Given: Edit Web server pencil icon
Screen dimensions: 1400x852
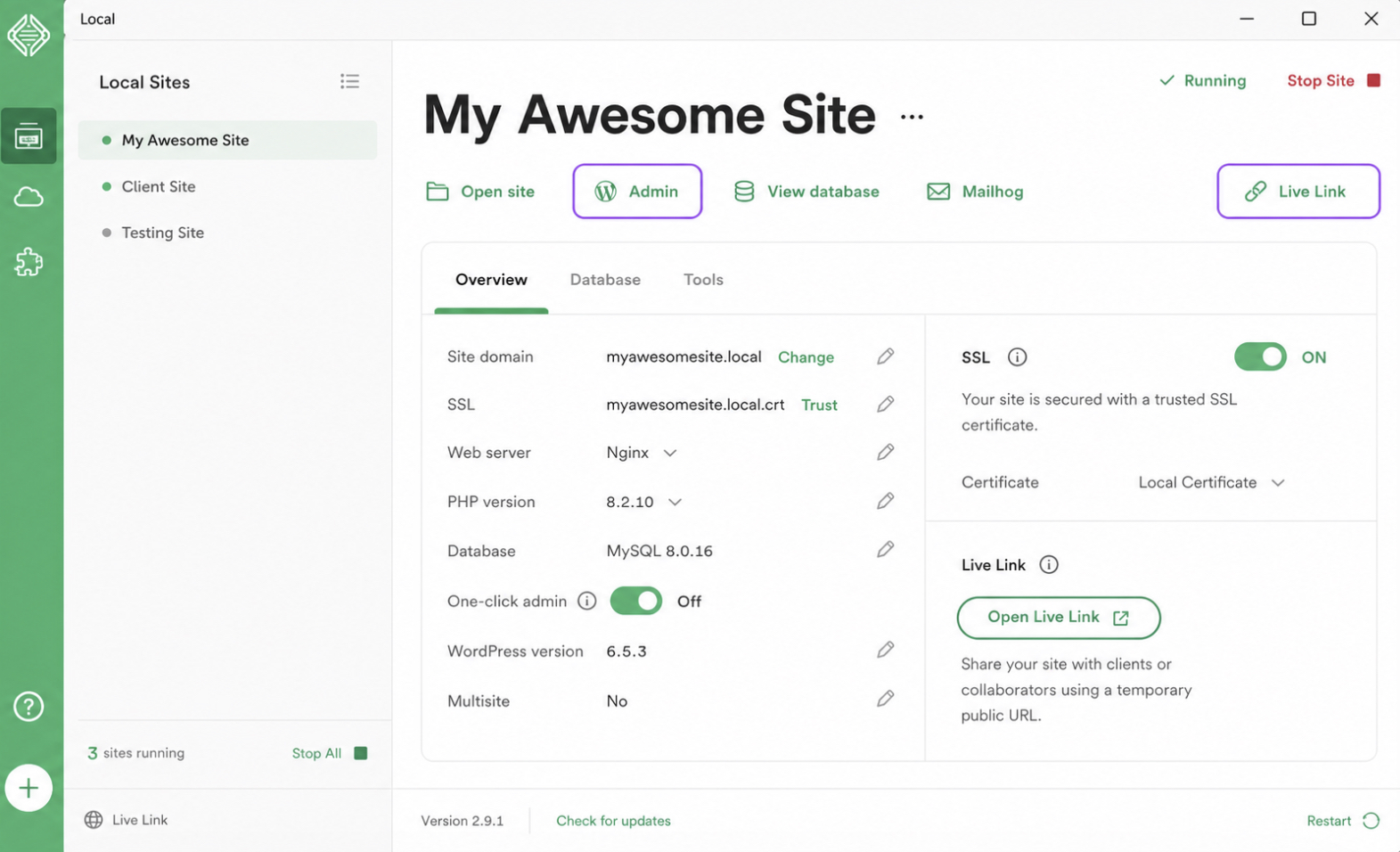Looking at the screenshot, I should (885, 452).
